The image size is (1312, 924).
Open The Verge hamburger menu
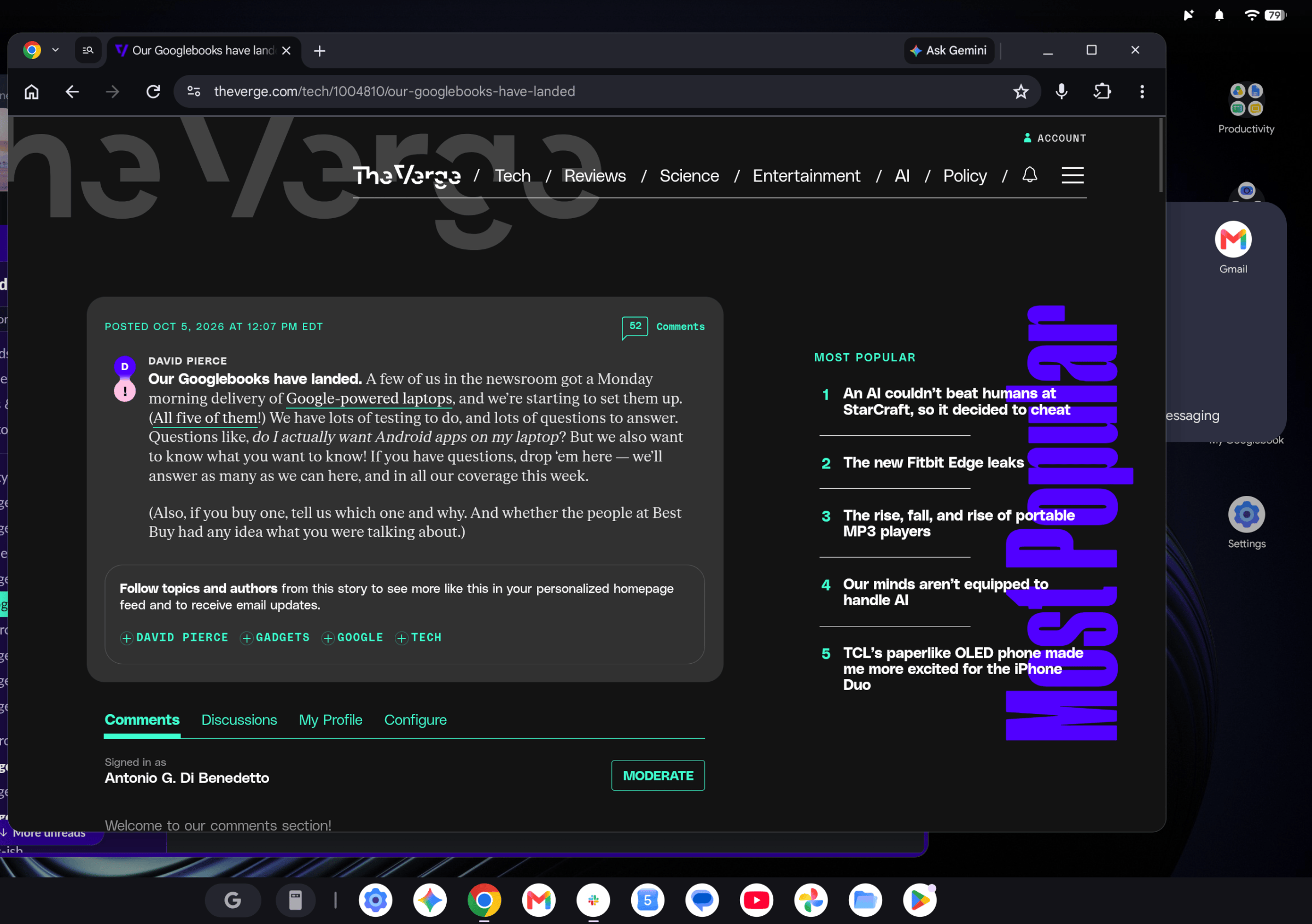pos(1072,175)
